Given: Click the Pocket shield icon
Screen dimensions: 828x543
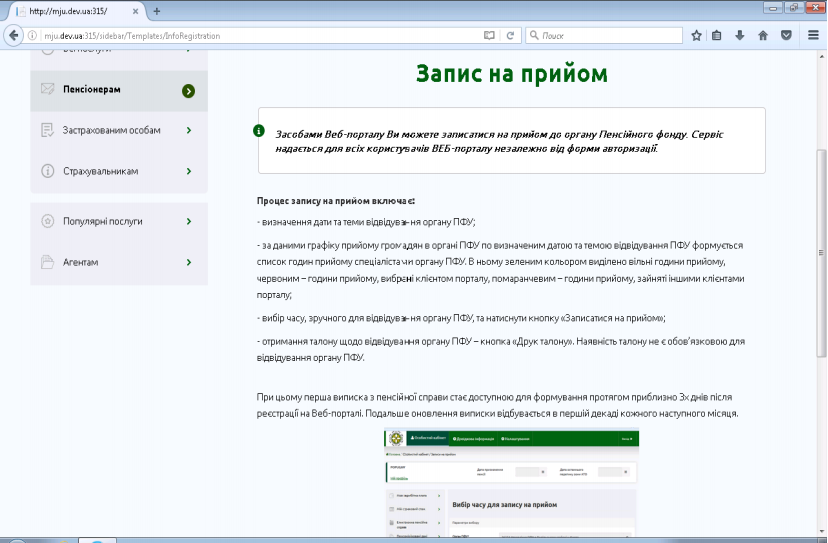Looking at the screenshot, I should (786, 35).
